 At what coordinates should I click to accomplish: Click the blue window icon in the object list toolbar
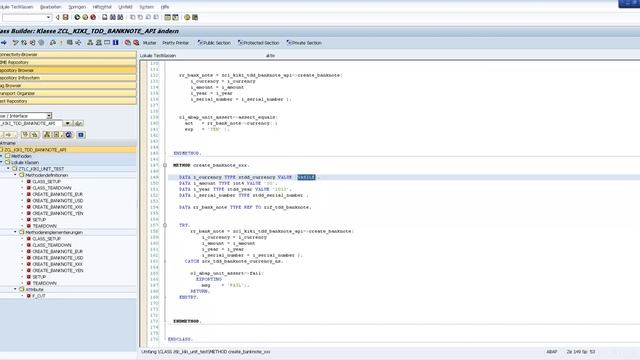pos(81,135)
